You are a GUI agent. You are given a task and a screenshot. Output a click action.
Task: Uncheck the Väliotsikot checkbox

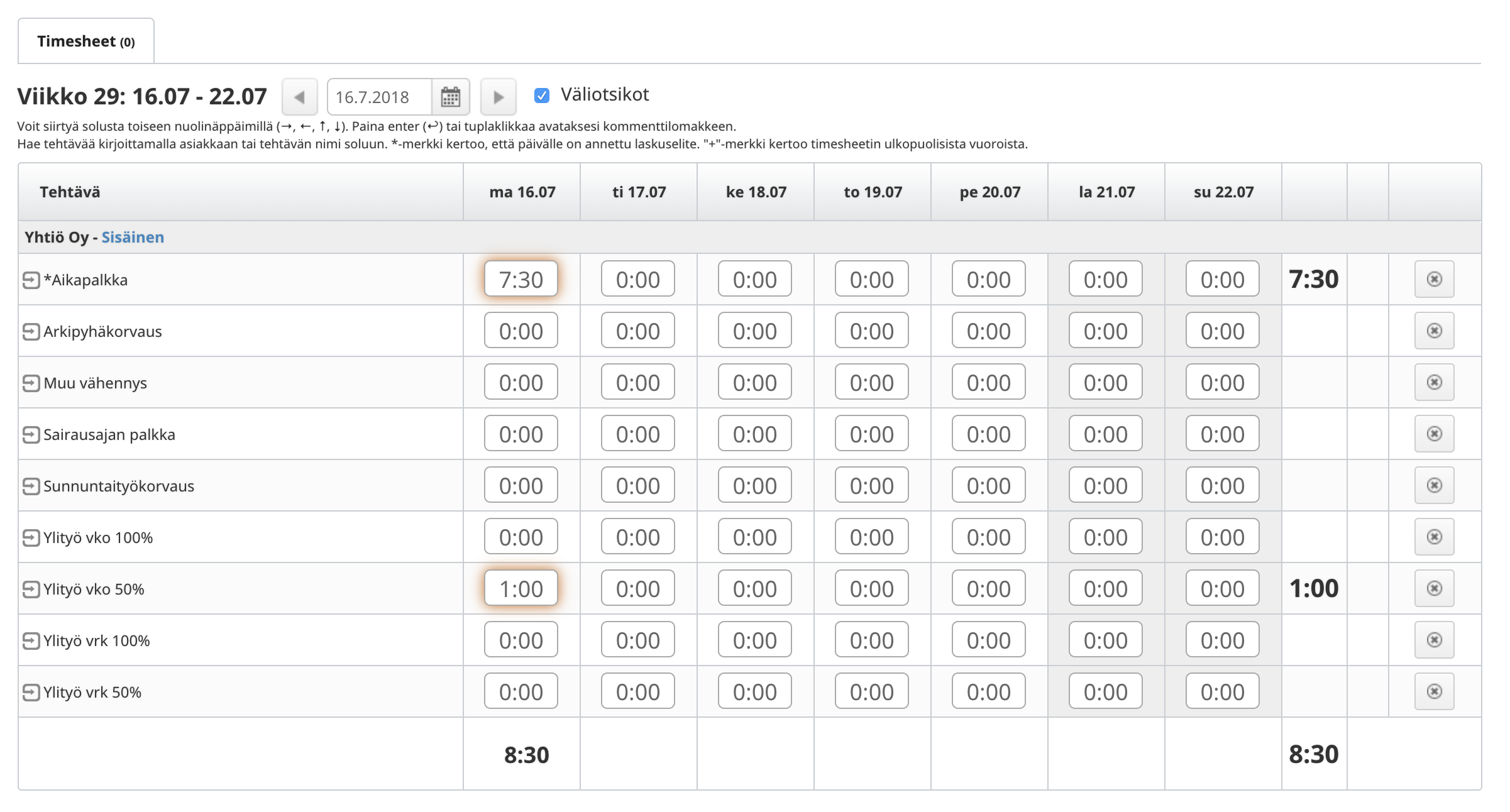point(541,96)
